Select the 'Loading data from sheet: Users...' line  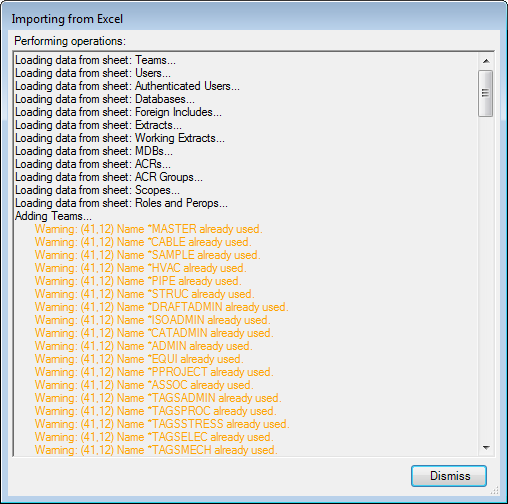pyautogui.click(x=93, y=73)
